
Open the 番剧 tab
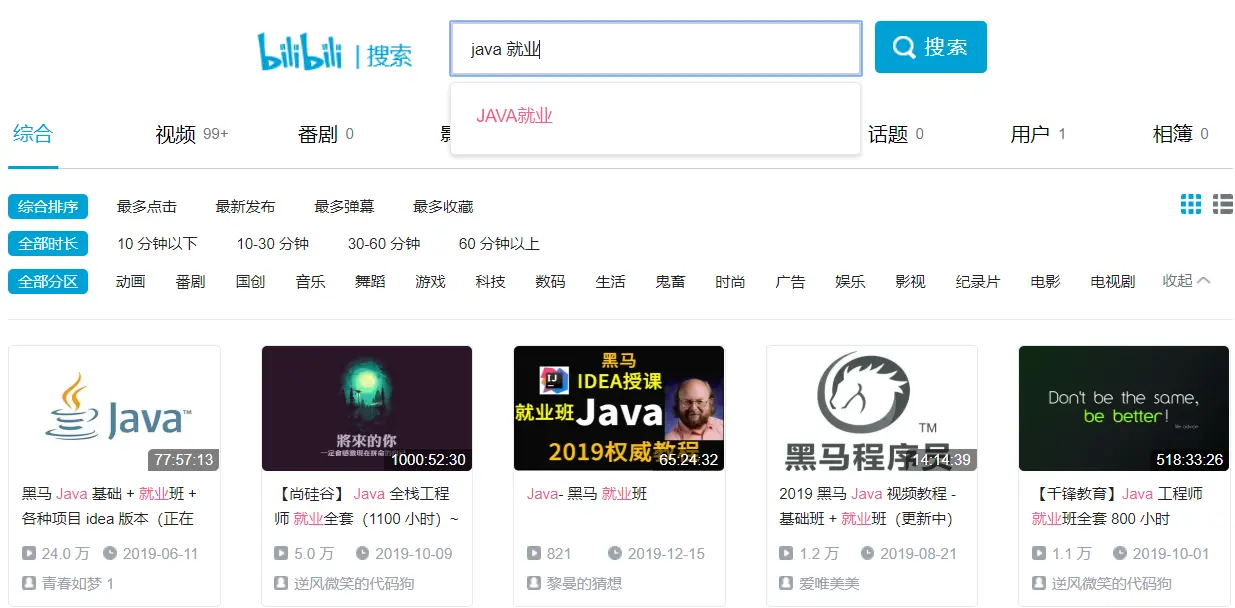tap(326, 134)
